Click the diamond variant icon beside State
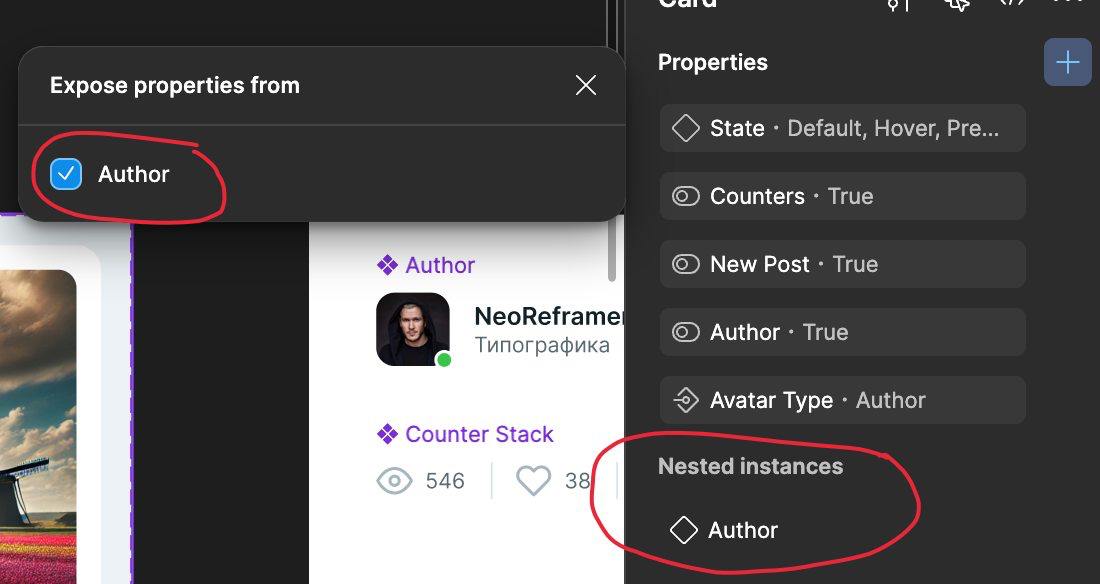Image resolution: width=1100 pixels, height=584 pixels. click(685, 128)
